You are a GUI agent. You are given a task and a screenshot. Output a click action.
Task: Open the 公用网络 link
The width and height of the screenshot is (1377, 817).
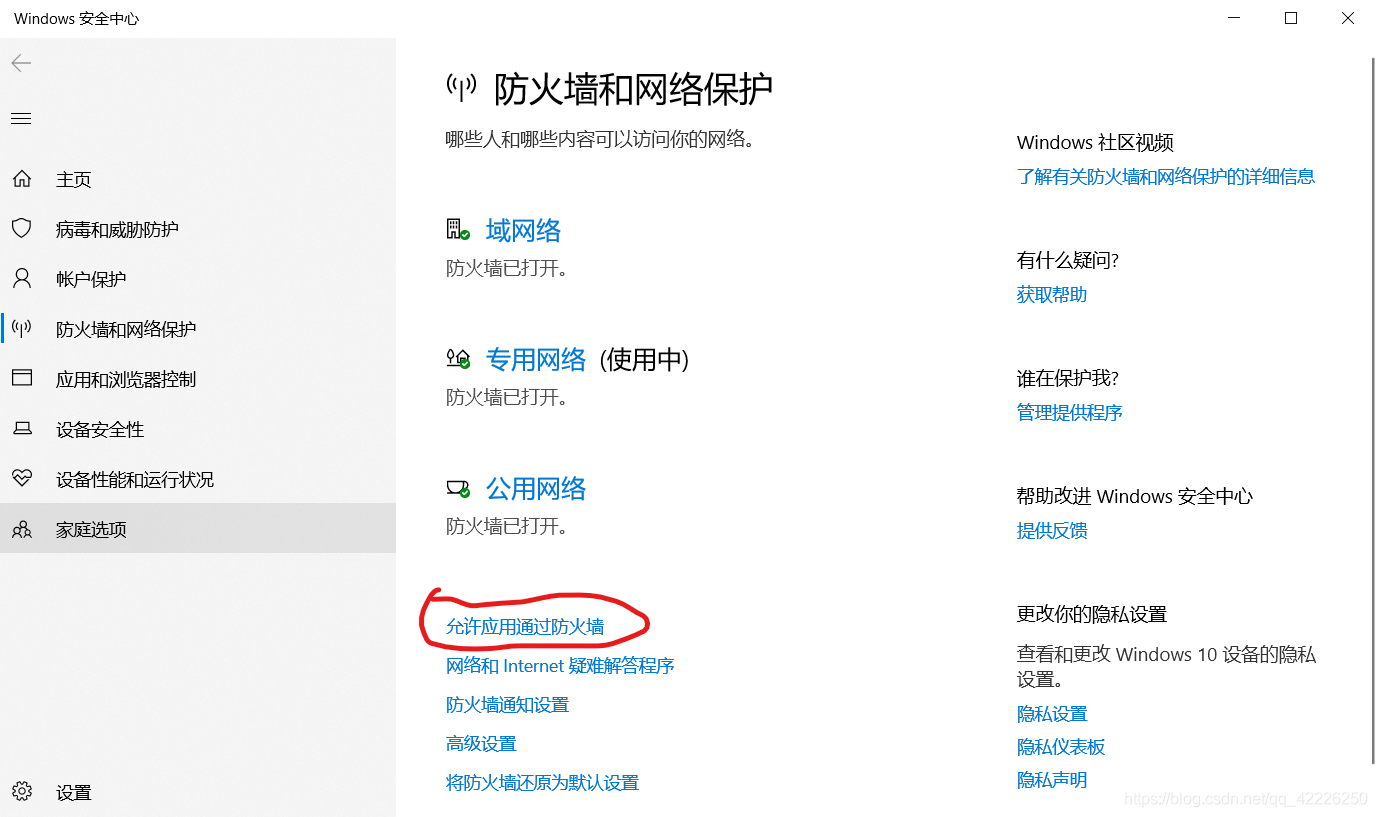(x=536, y=489)
